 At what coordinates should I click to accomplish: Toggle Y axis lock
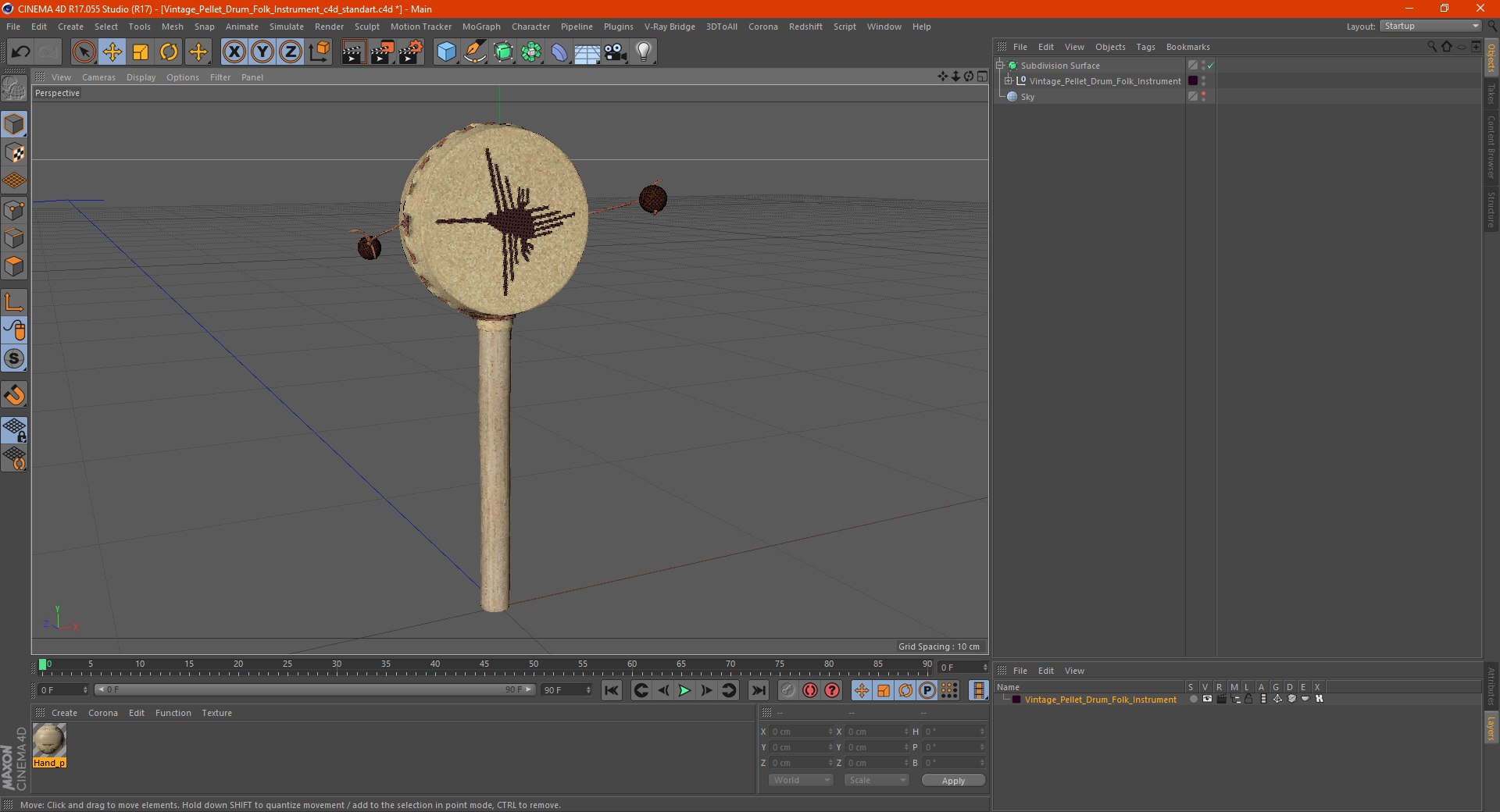click(x=262, y=52)
